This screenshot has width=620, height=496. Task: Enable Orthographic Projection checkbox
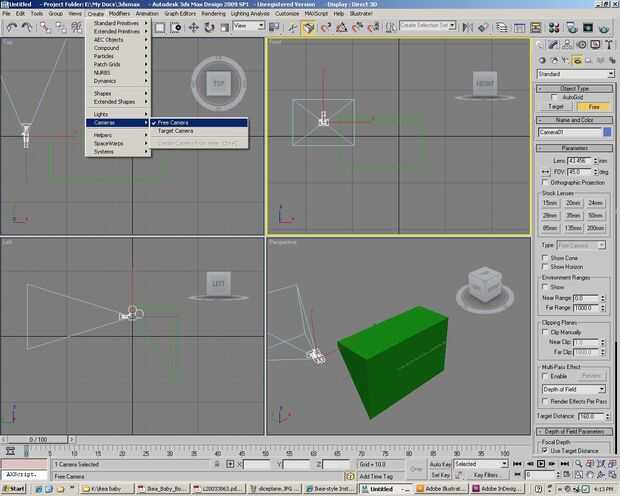[x=545, y=182]
